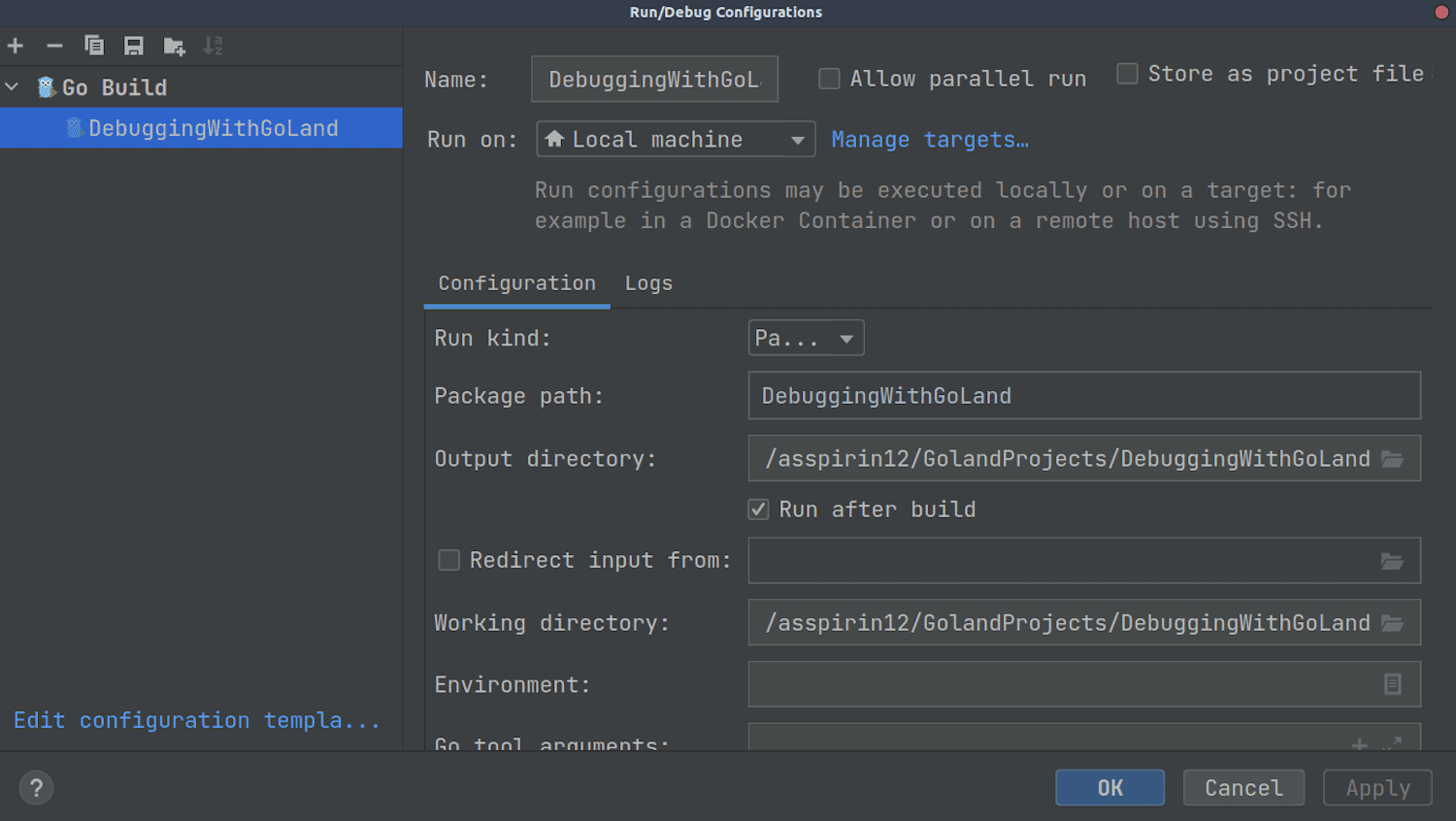Viewport: 1456px width, 821px height.
Task: Create a new folder for configurations
Action: pyautogui.click(x=174, y=46)
